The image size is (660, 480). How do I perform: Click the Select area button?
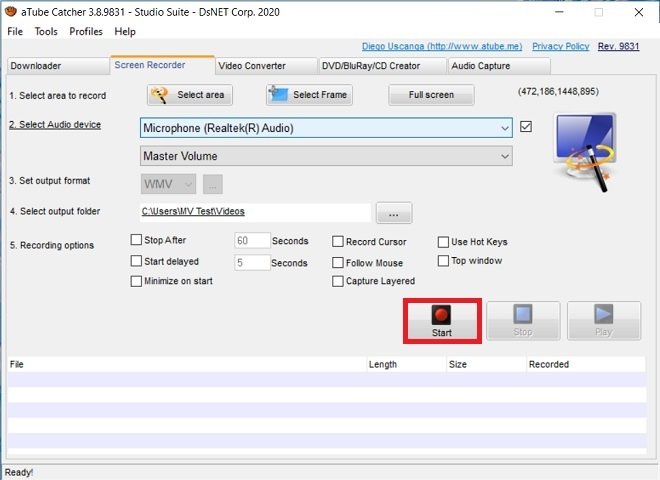coord(190,95)
